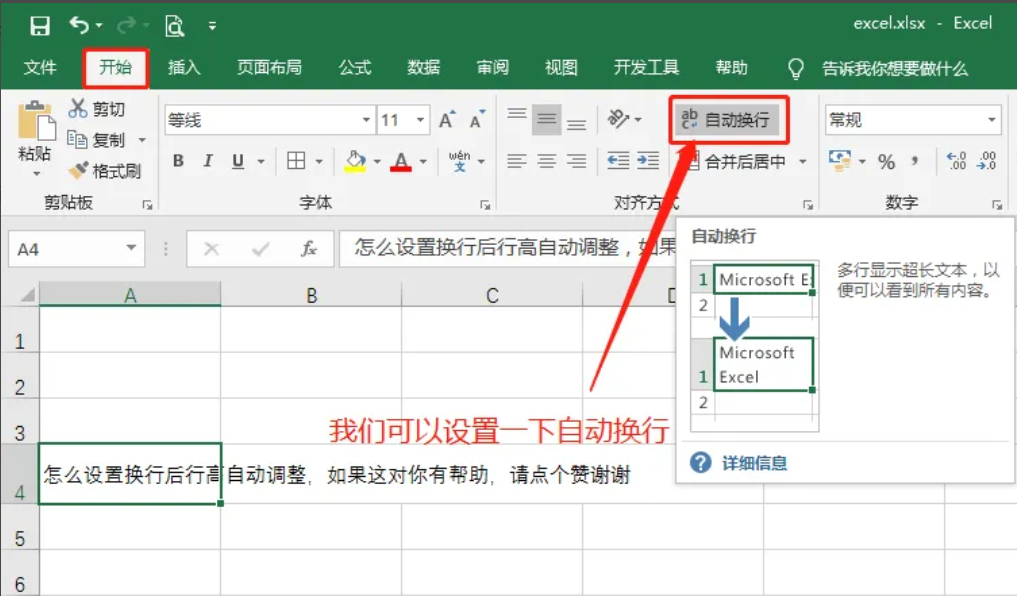Click the Format Painter brush icon
This screenshot has height=596, width=1017.
pyautogui.click(x=79, y=171)
